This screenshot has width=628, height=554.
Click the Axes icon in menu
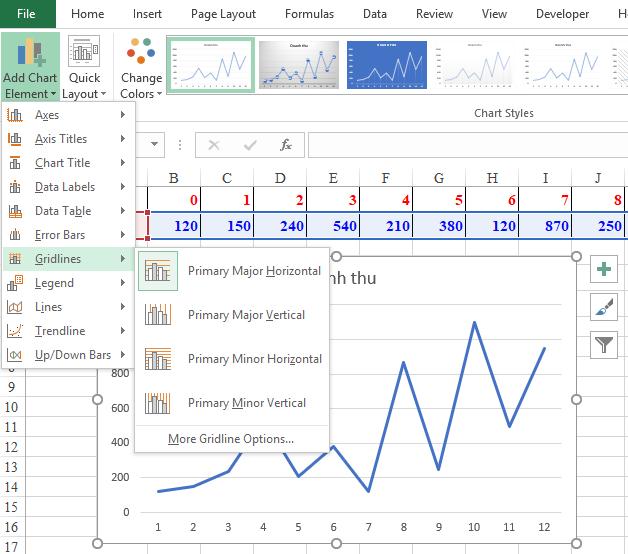click(x=15, y=115)
